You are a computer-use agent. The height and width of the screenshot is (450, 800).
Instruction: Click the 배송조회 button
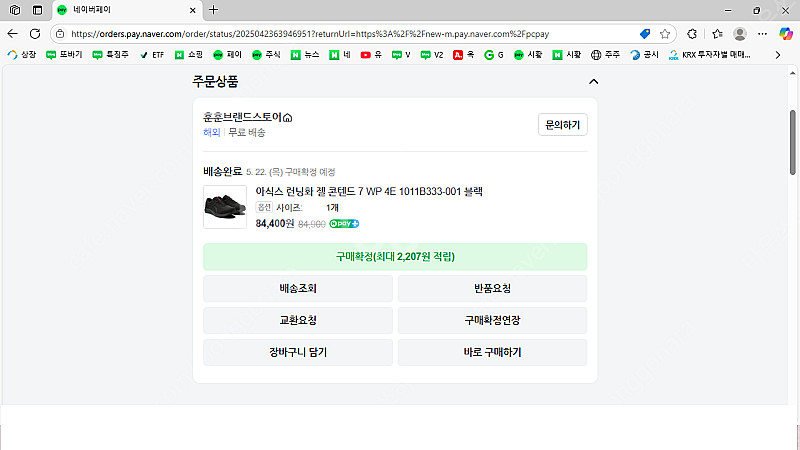click(298, 288)
